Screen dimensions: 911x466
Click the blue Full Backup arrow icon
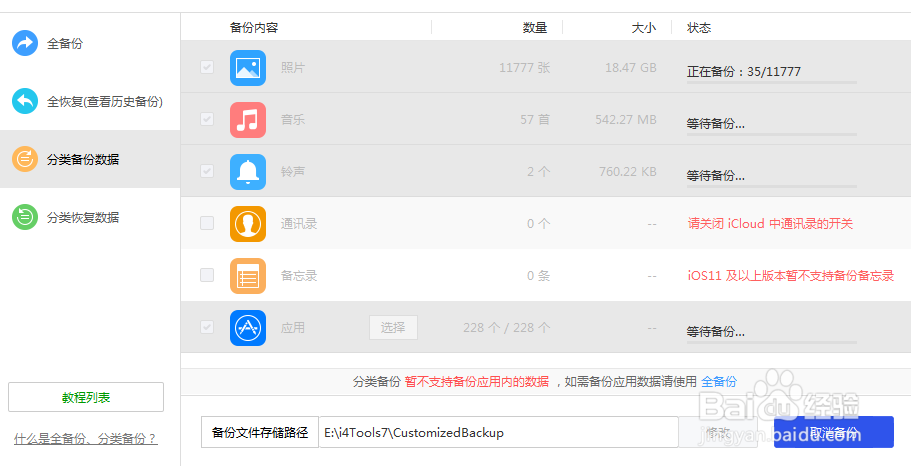coord(25,43)
